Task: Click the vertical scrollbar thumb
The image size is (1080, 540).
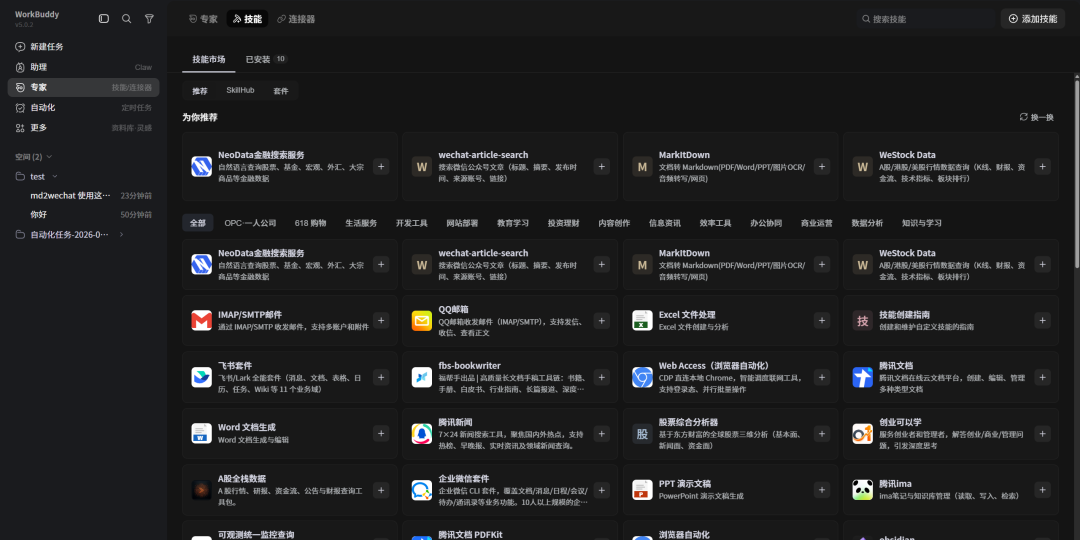Action: pos(1077,174)
